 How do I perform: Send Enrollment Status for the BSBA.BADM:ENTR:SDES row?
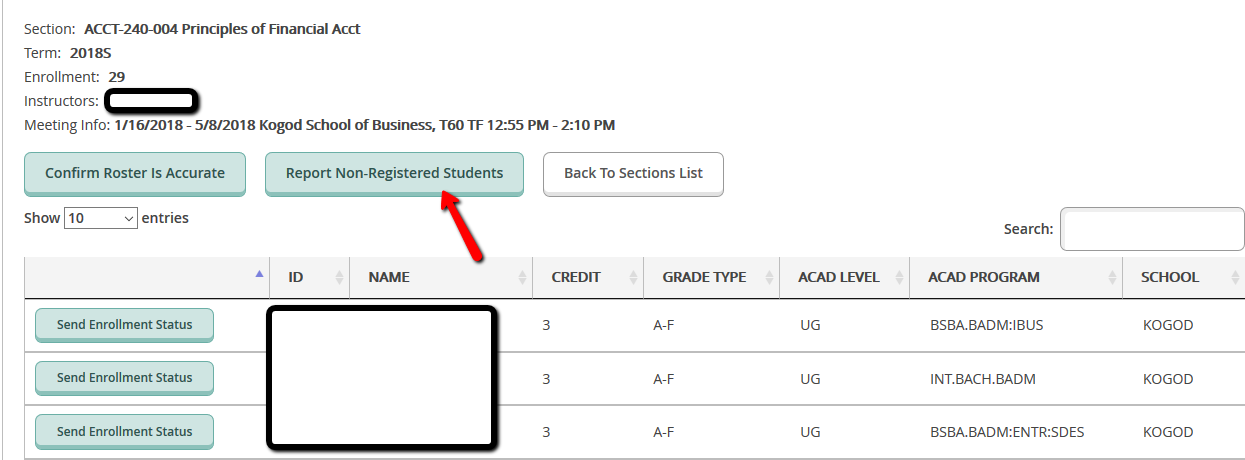point(124,432)
